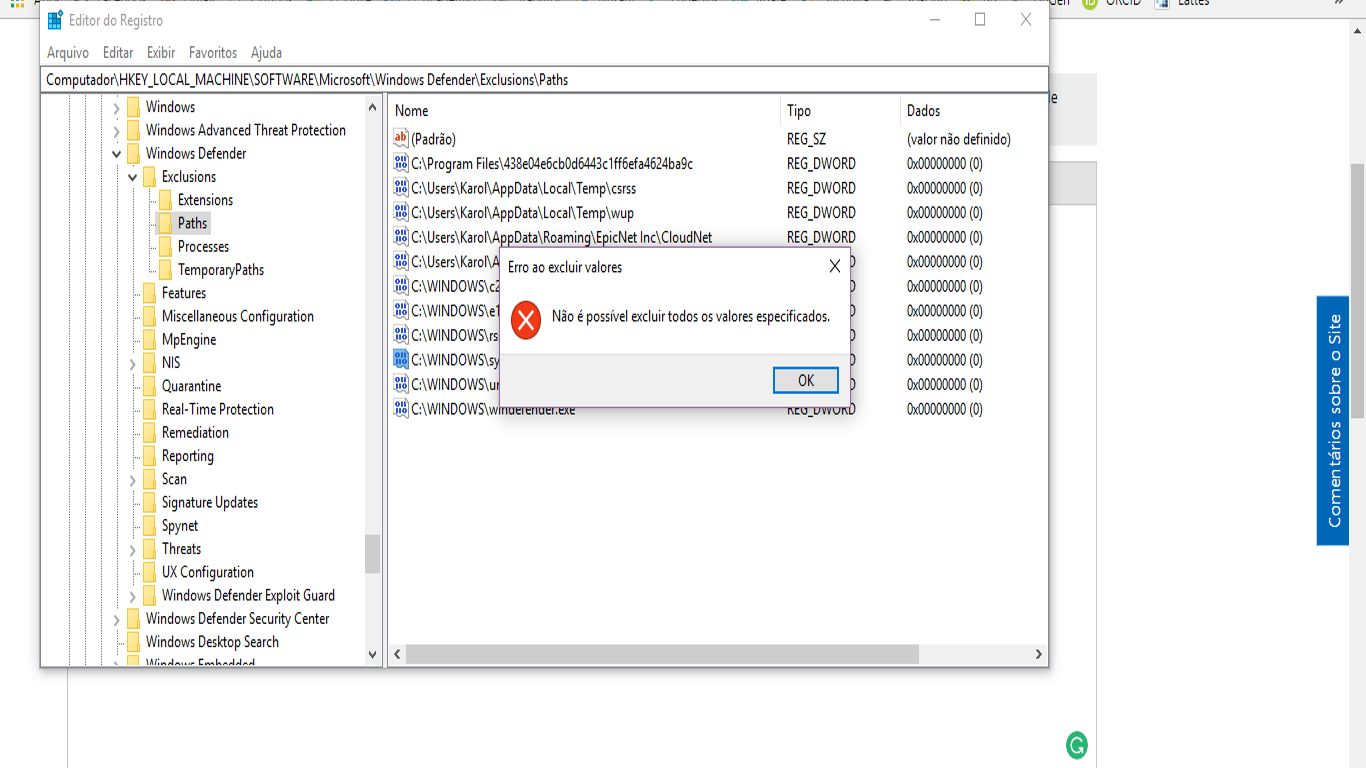Select the Processes folder icon
This screenshot has width=1366, height=768.
[165, 247]
